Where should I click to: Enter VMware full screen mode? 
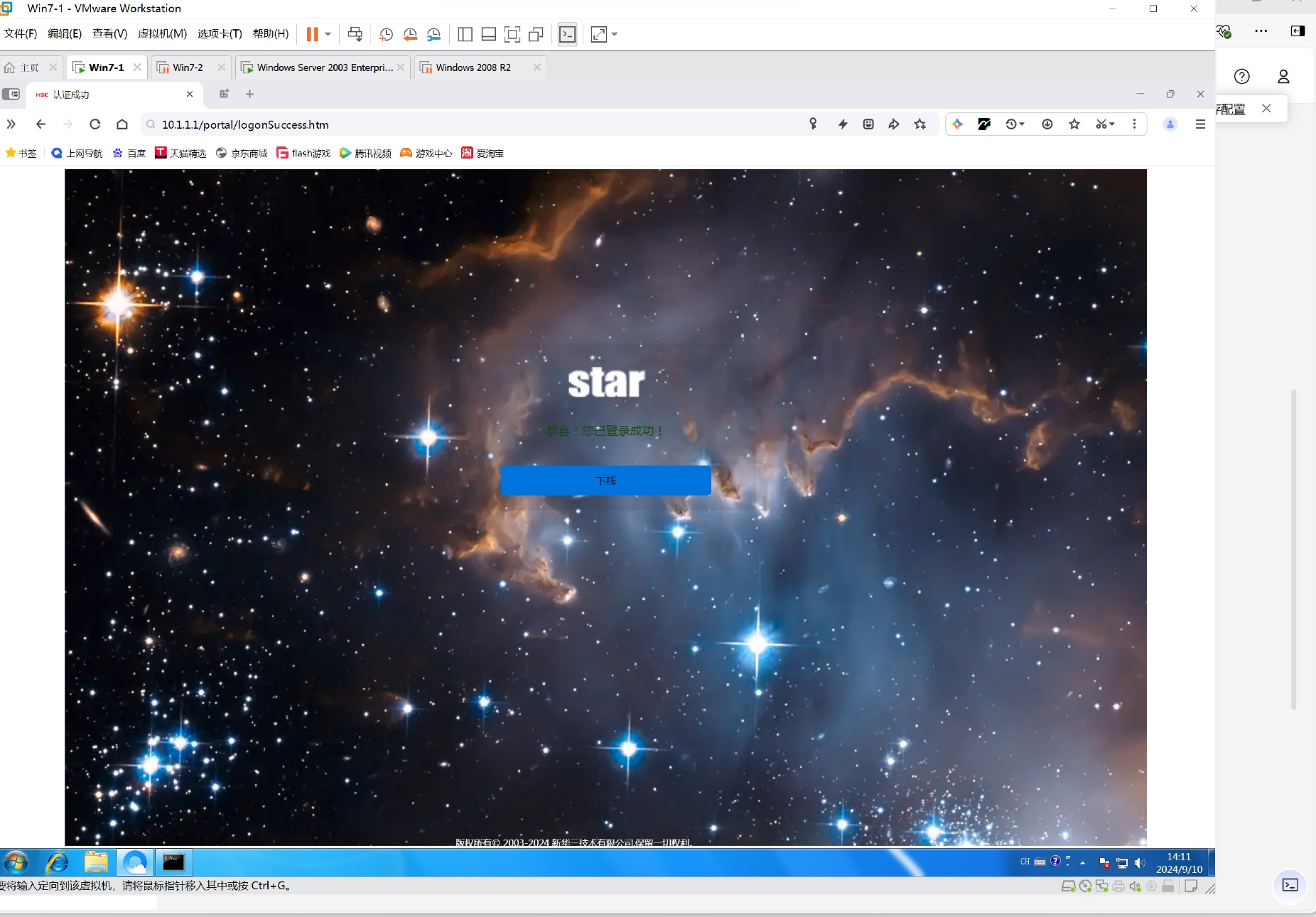click(x=512, y=34)
